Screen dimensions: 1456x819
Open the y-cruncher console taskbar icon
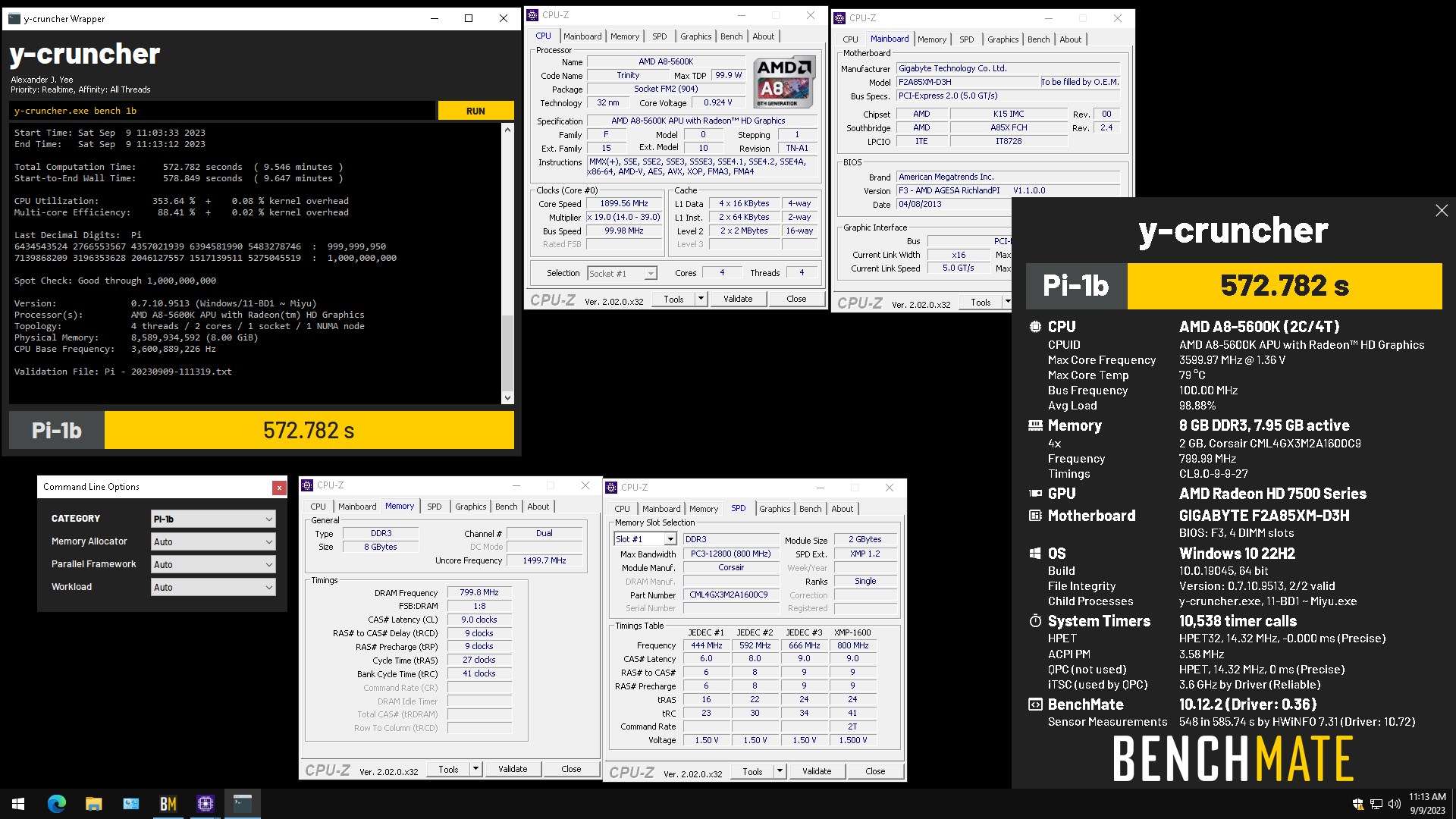(242, 804)
